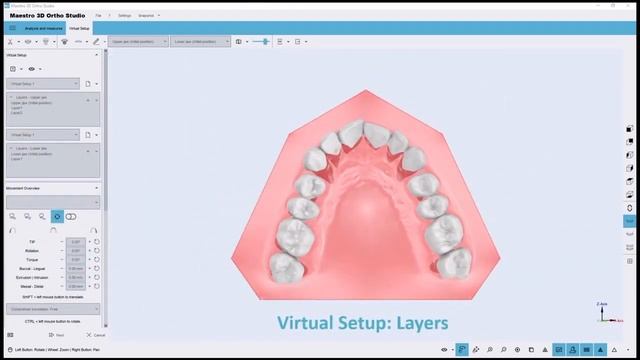Open the Settings menu
This screenshot has width=640, height=360.
pos(124,16)
